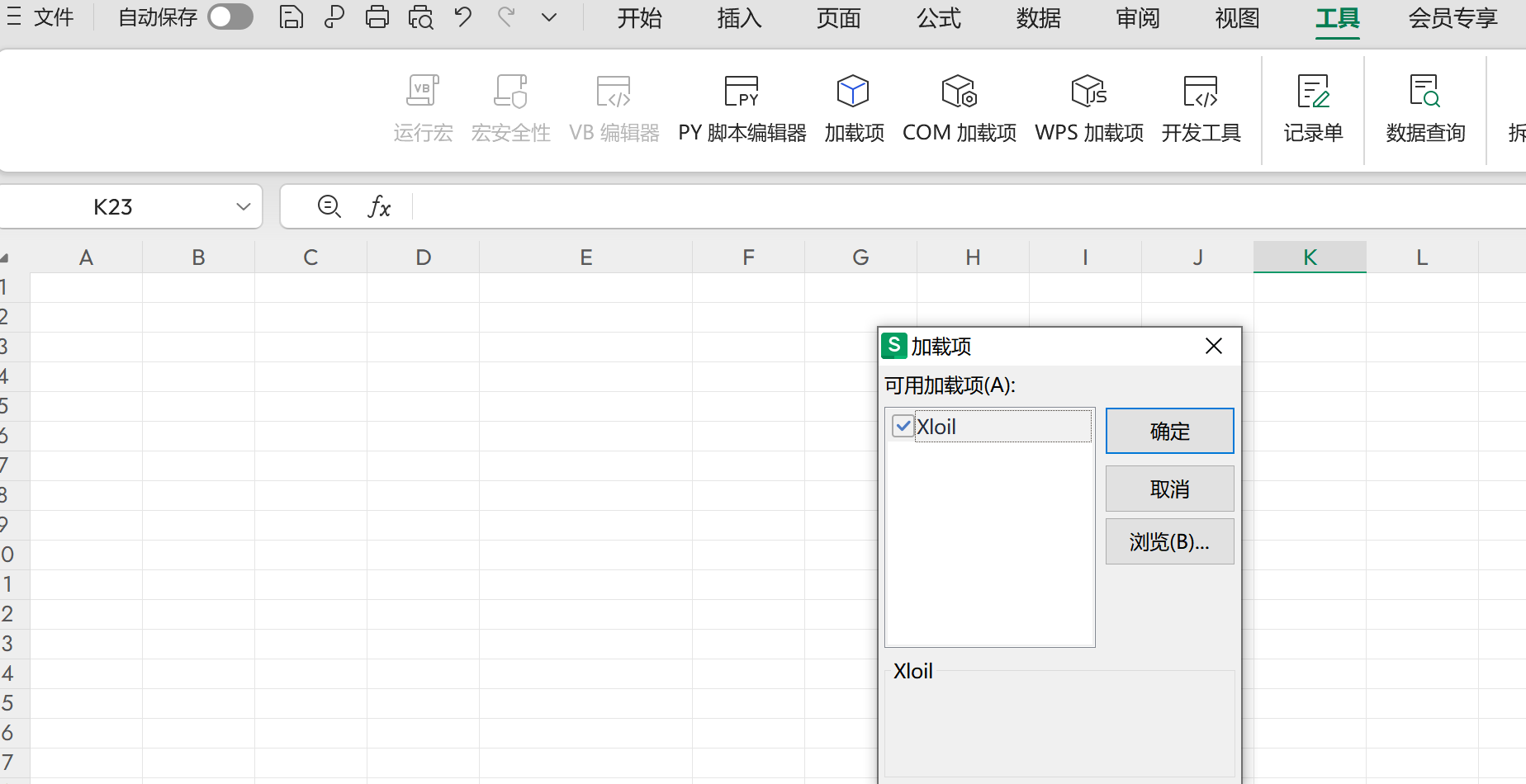The height and width of the screenshot is (784, 1526).
Task: Select column K header
Action: pos(1309,257)
